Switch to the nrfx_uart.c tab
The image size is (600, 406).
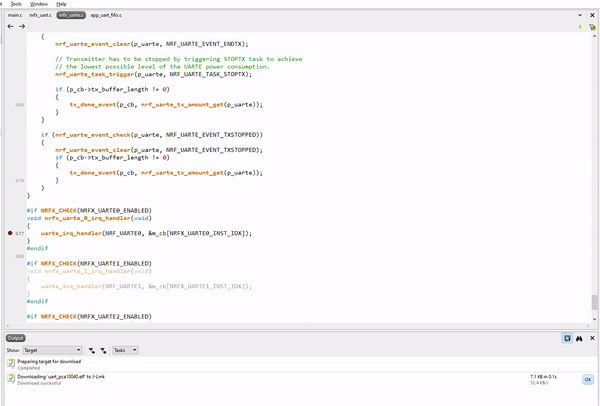(x=40, y=15)
